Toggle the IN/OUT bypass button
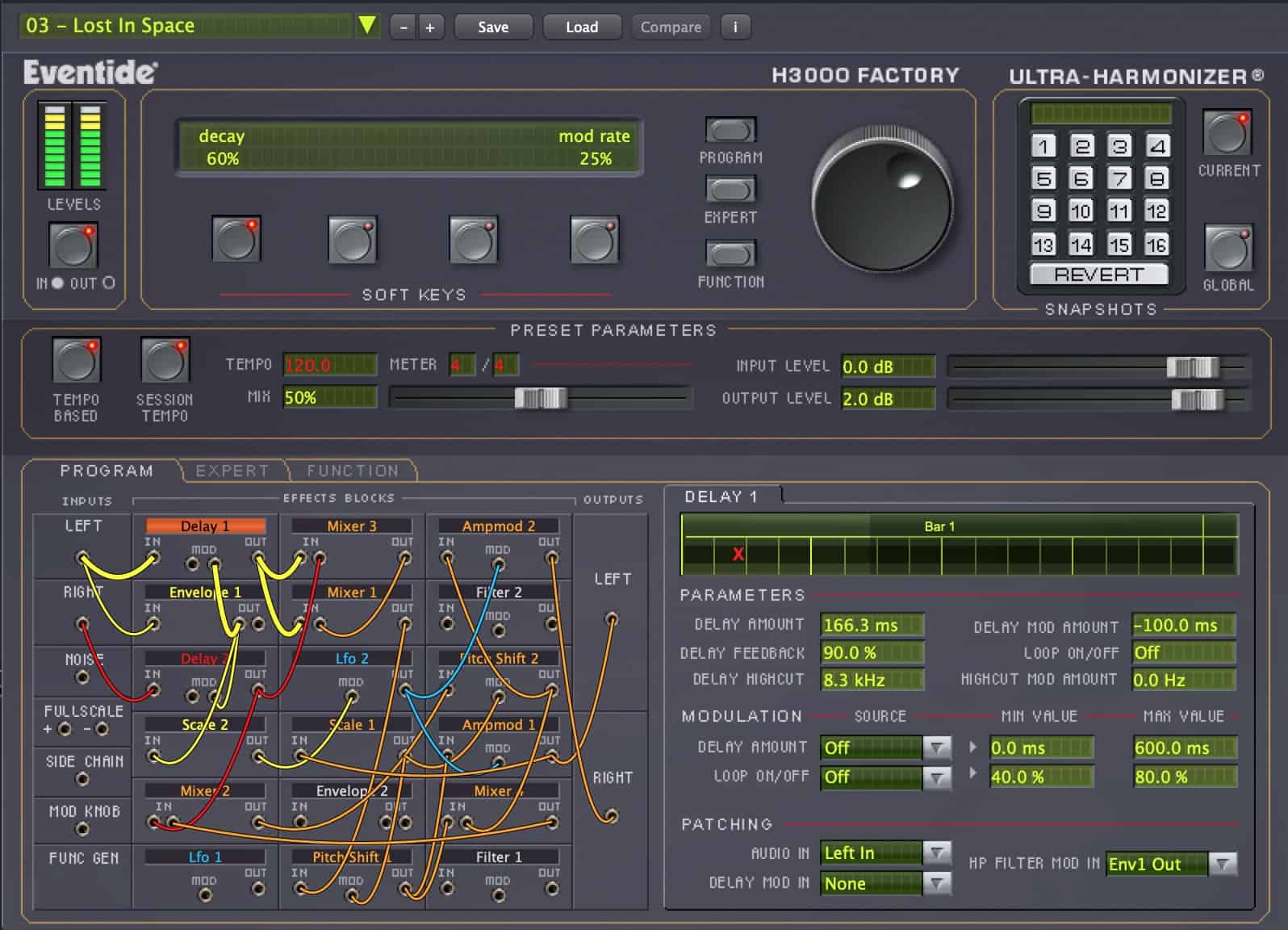The image size is (1288, 930). coord(73,245)
